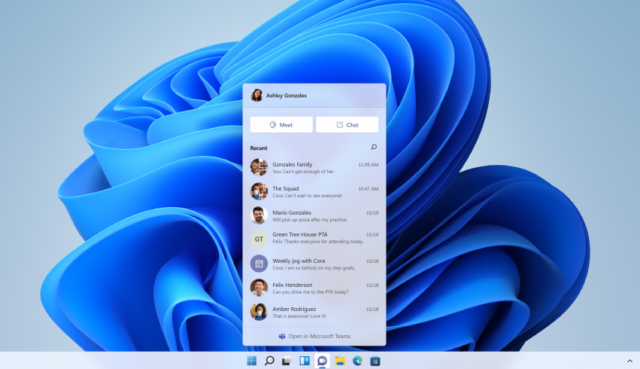The height and width of the screenshot is (369, 640).
Task: Click the Teams logo in footer
Action: (x=282, y=336)
